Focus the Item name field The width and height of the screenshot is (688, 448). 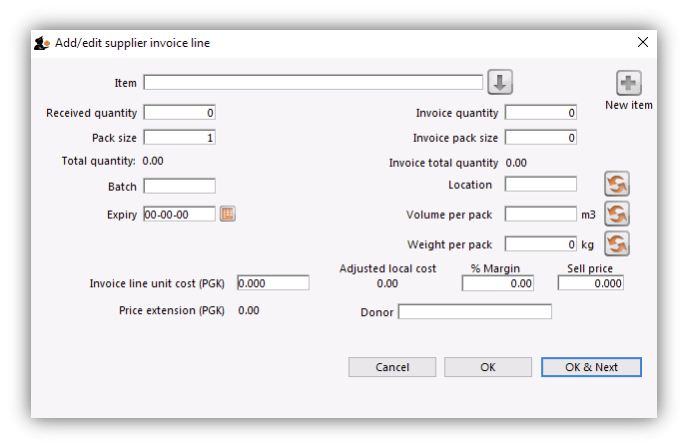[313, 82]
